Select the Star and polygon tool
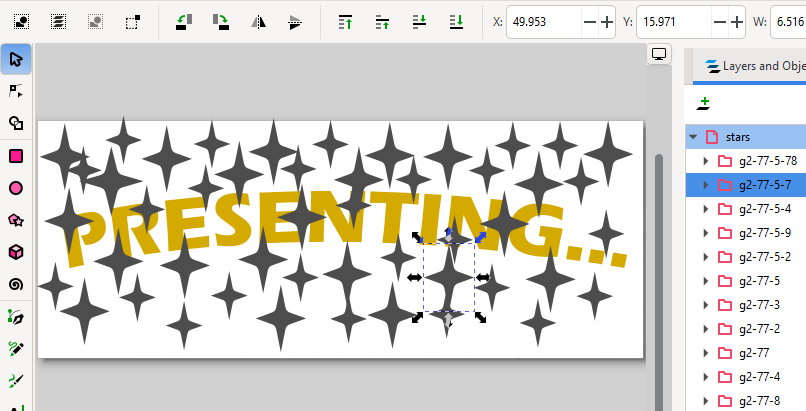Viewport: 806px width, 411px height. [x=16, y=220]
